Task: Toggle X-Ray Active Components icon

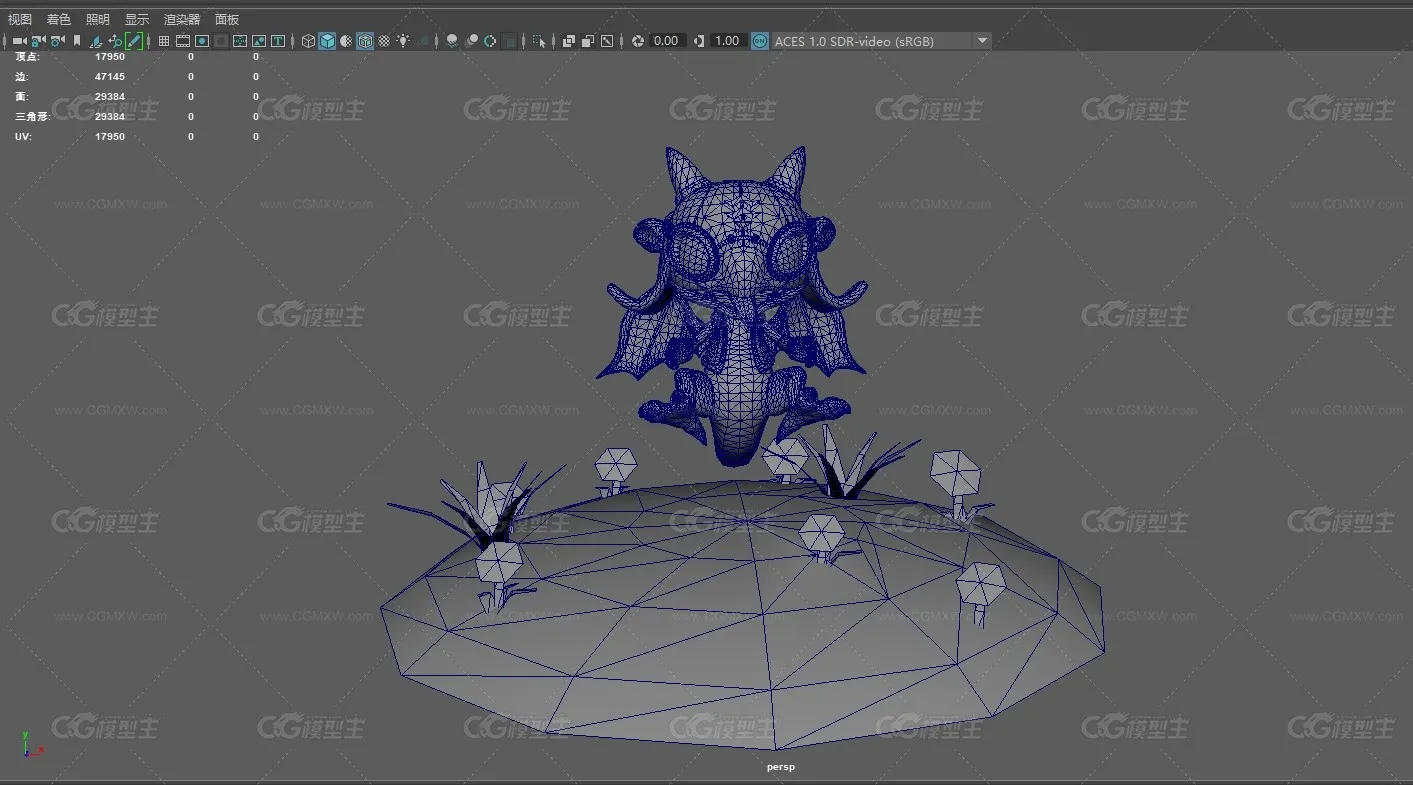Action: [x=588, y=41]
